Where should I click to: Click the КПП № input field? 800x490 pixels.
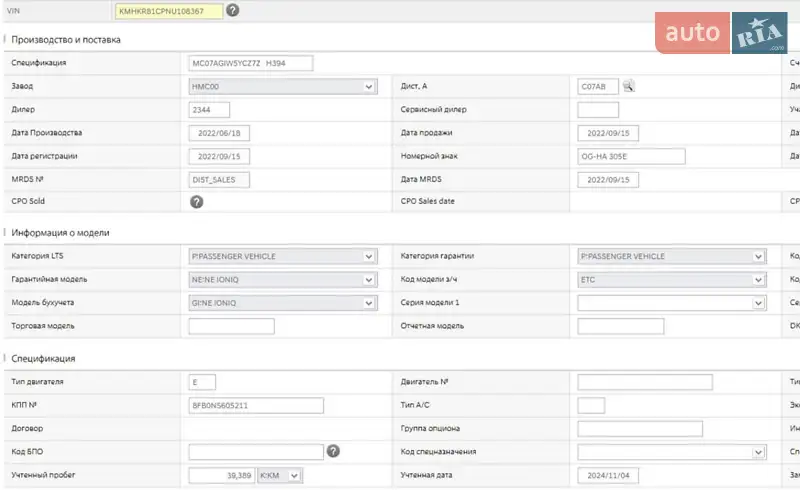click(x=255, y=405)
